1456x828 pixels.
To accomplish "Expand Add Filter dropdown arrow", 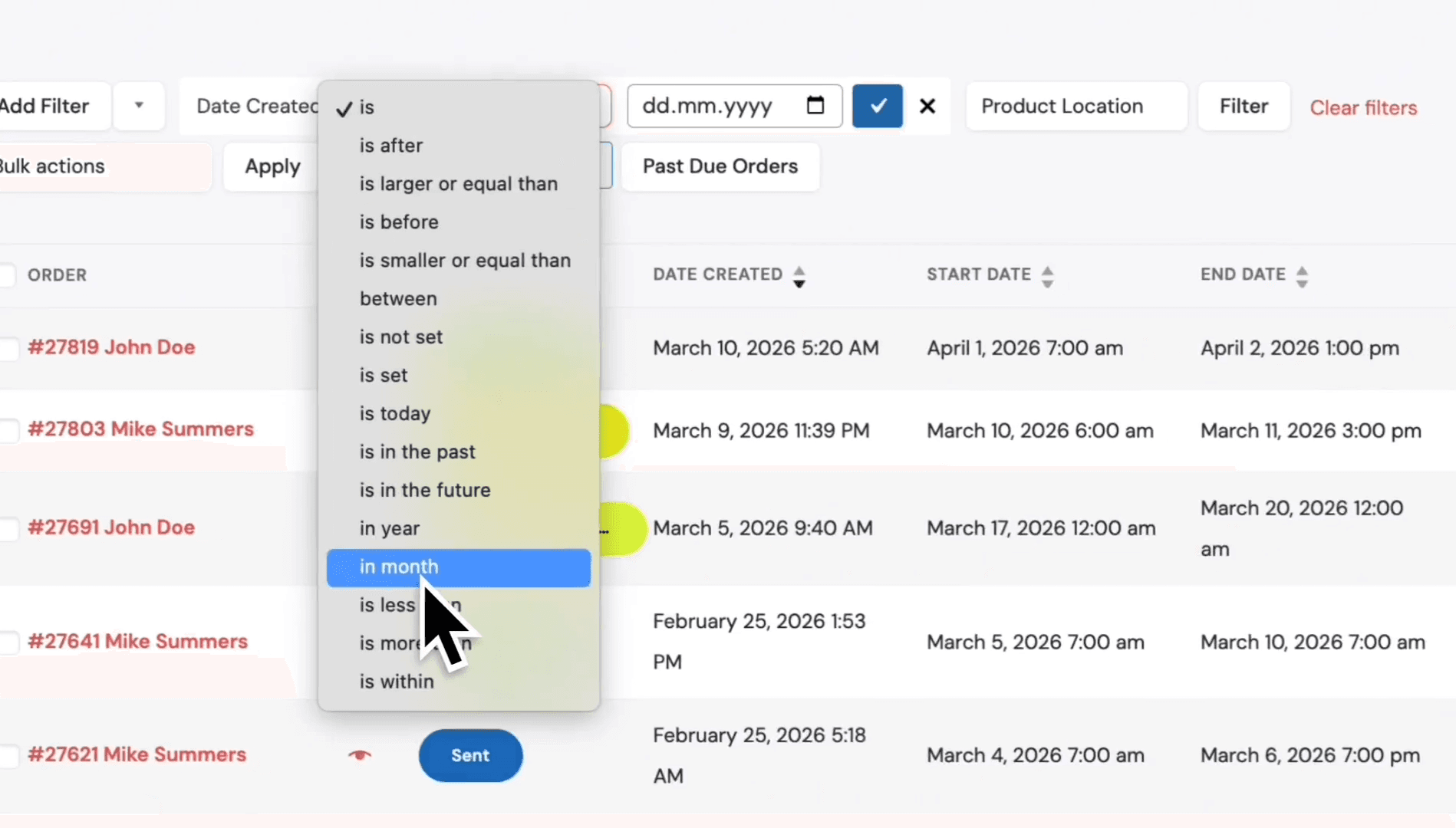I will (x=139, y=105).
